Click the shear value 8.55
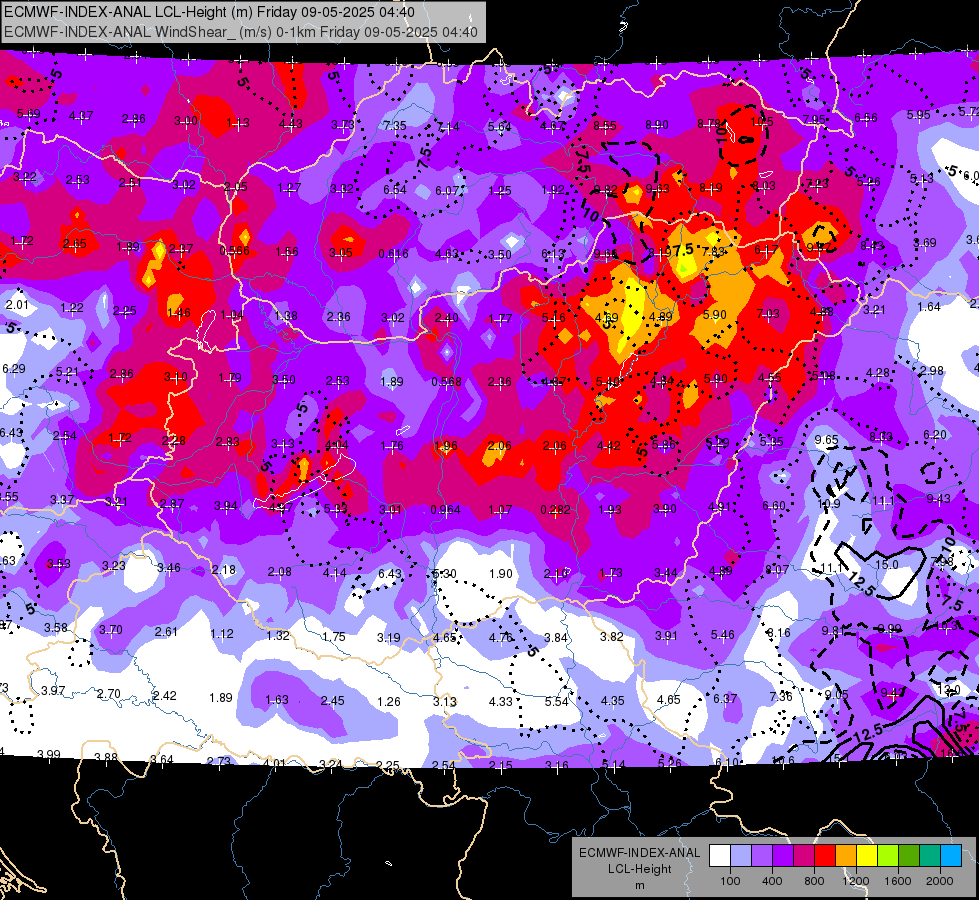The image size is (979, 900). [x=605, y=126]
